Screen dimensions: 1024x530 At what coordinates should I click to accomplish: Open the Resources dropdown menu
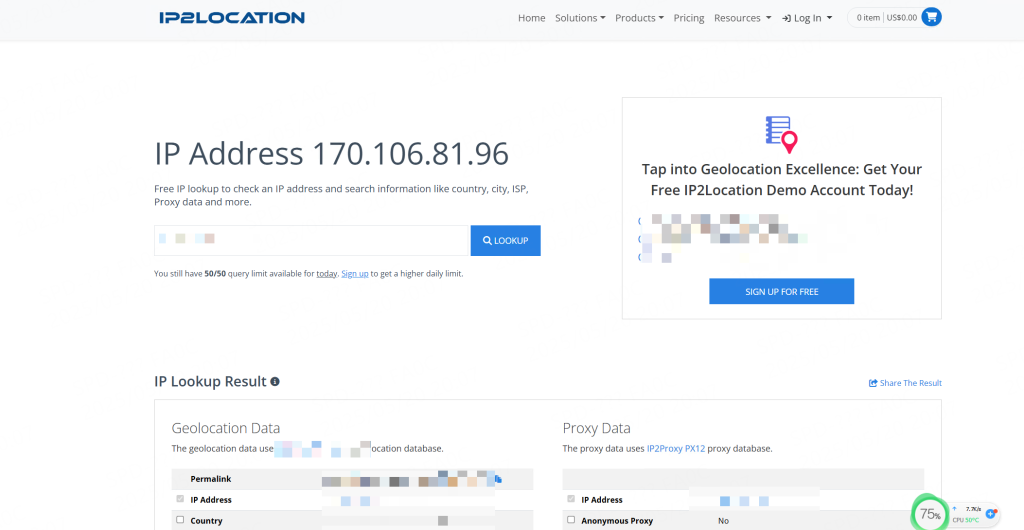[742, 18]
